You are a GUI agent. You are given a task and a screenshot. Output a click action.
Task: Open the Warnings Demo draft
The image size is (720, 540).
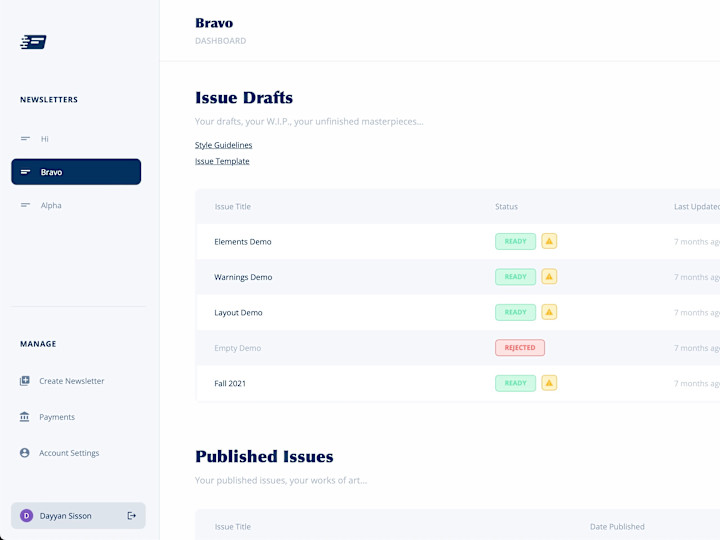click(x=457, y=277)
